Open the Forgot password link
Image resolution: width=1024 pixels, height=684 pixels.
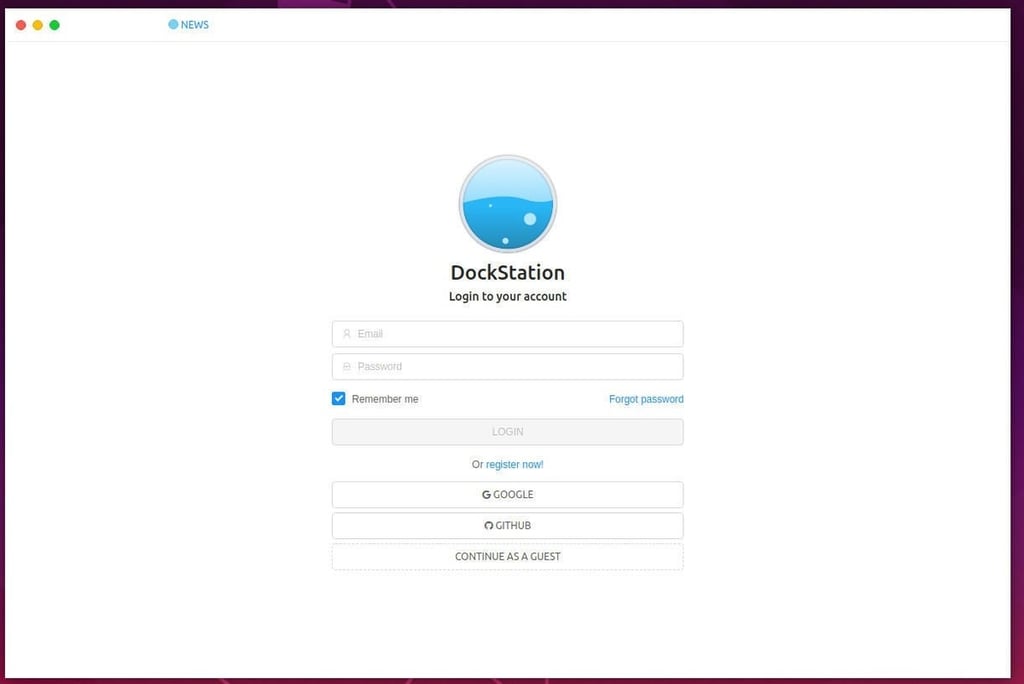click(x=646, y=399)
